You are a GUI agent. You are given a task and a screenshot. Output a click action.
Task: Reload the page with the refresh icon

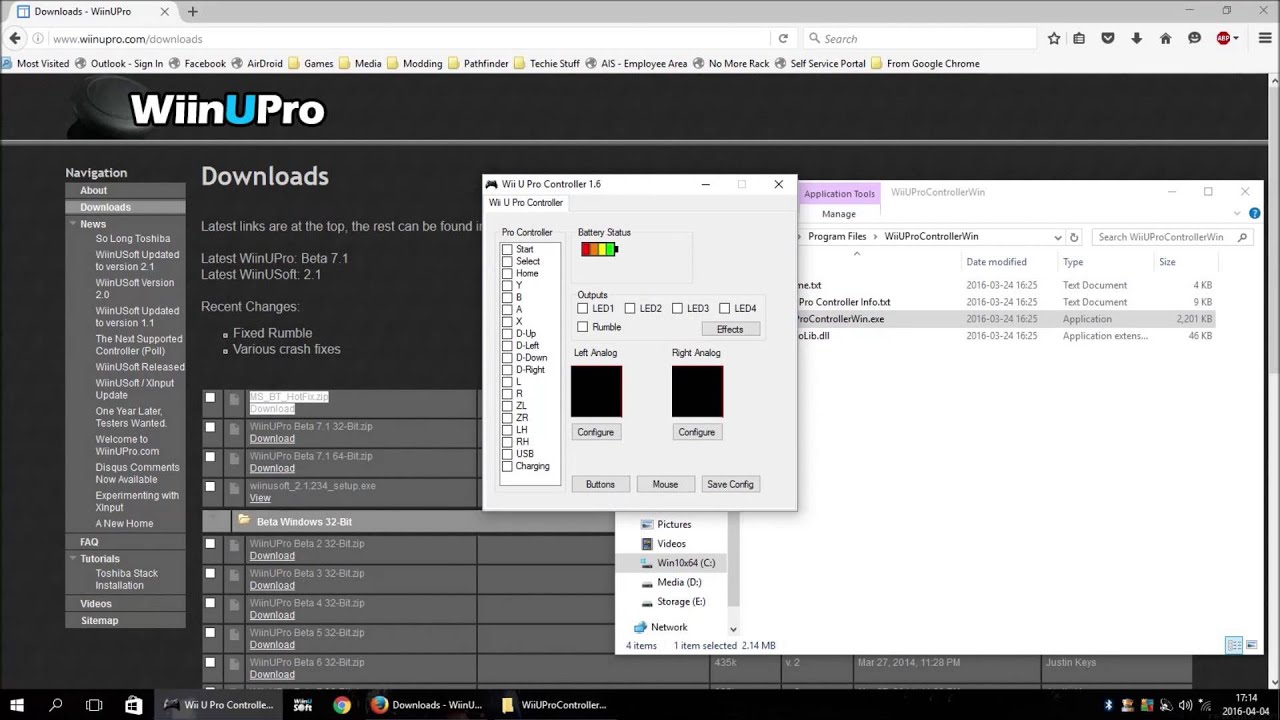pos(783,39)
